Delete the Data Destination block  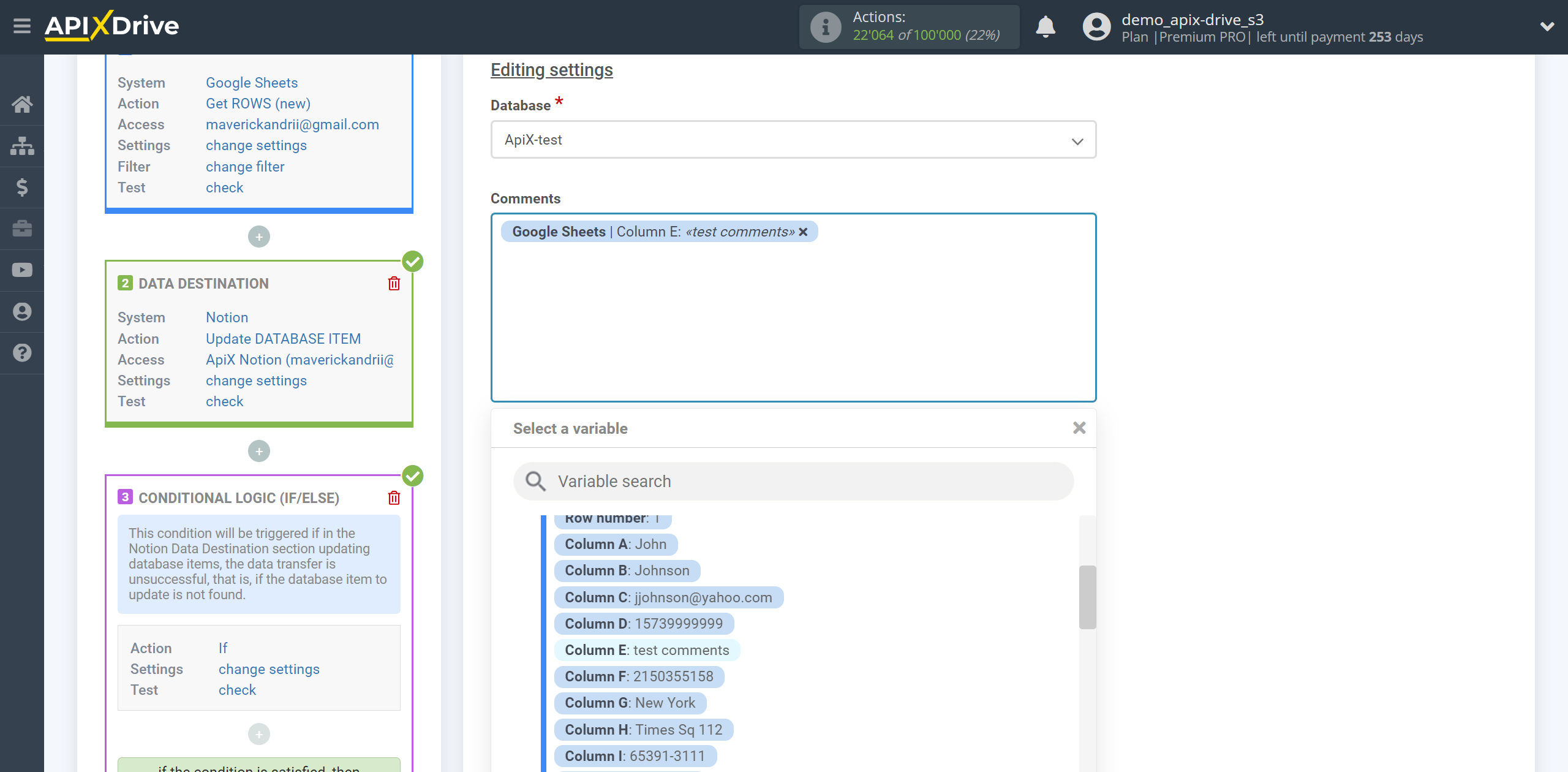point(394,283)
